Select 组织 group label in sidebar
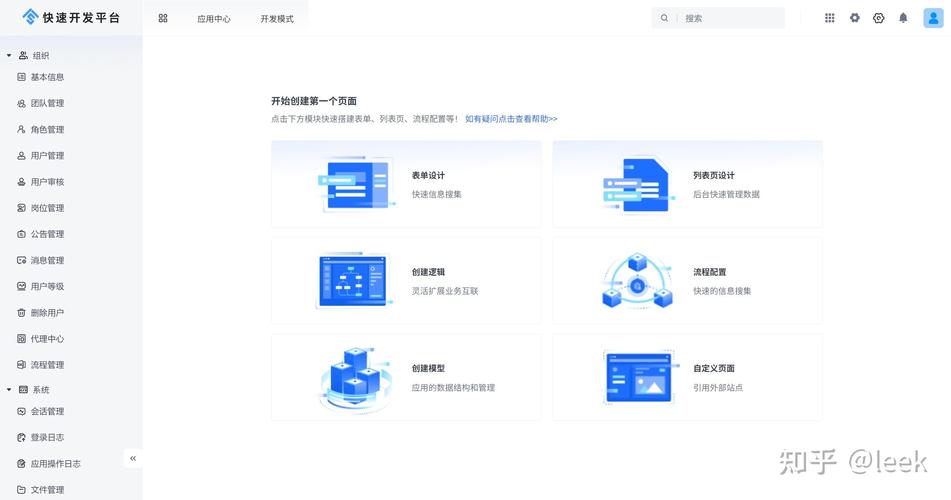This screenshot has height=500, width=951. [x=41, y=55]
